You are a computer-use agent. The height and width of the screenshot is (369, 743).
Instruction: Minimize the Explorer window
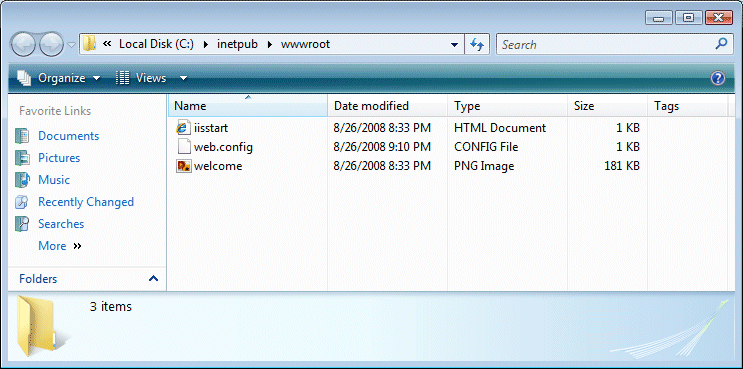click(x=659, y=18)
